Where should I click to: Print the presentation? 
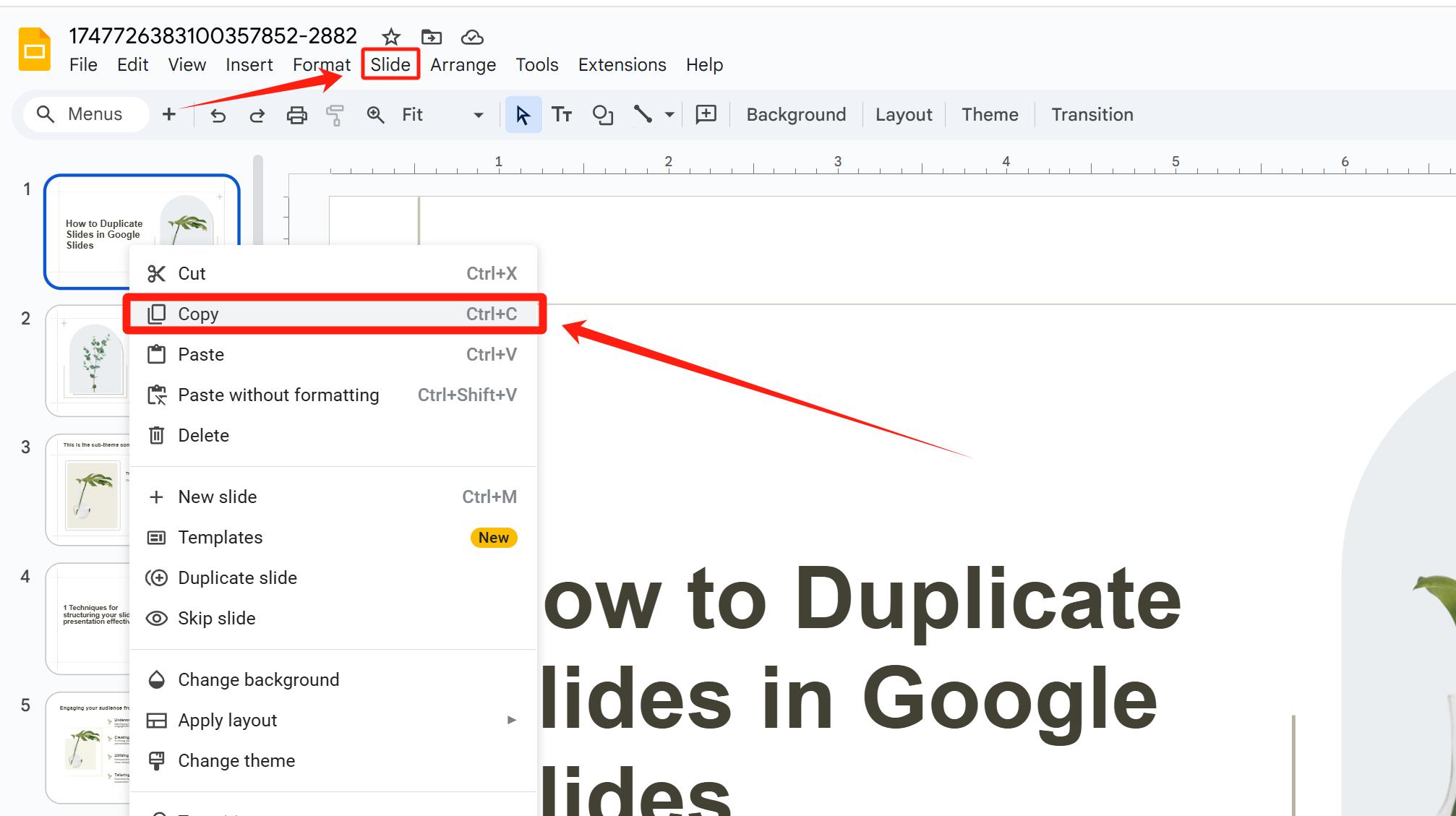coord(296,115)
